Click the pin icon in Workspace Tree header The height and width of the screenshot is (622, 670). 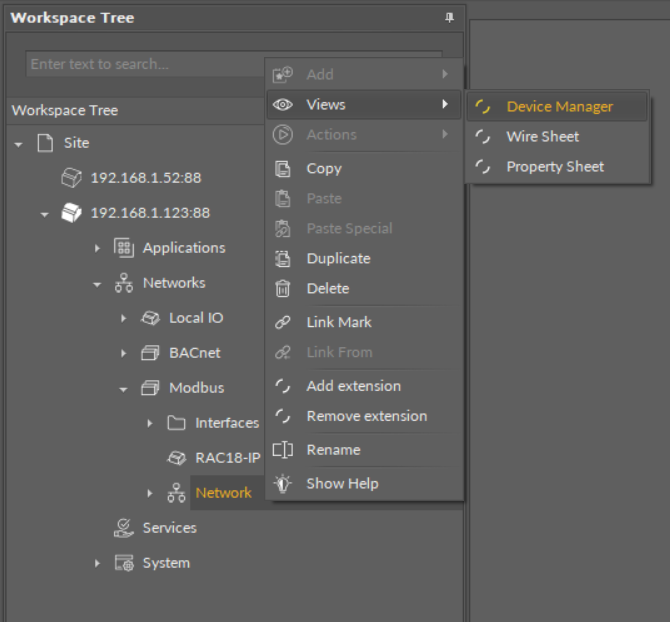tap(449, 18)
